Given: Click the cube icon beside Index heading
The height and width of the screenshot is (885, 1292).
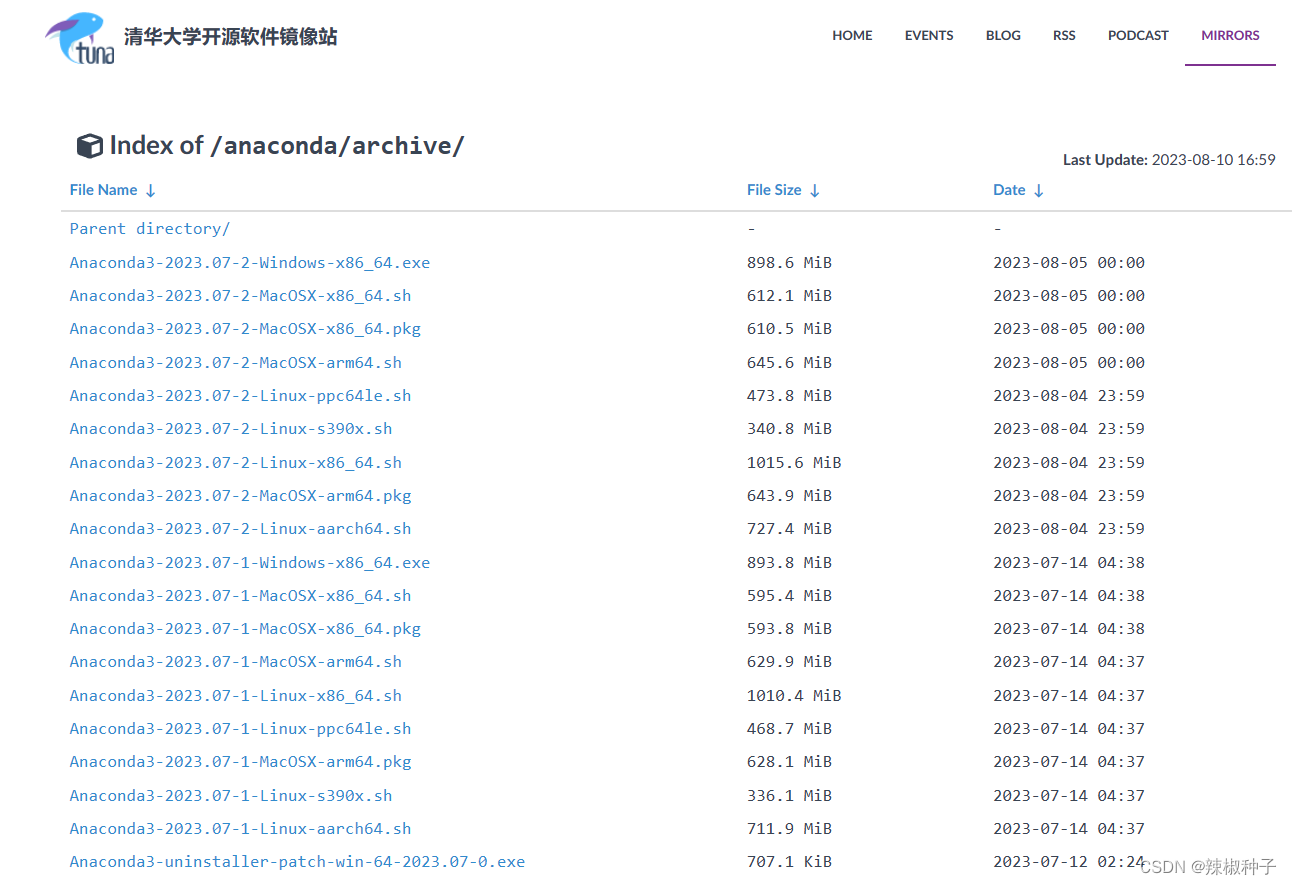Looking at the screenshot, I should 90,146.
